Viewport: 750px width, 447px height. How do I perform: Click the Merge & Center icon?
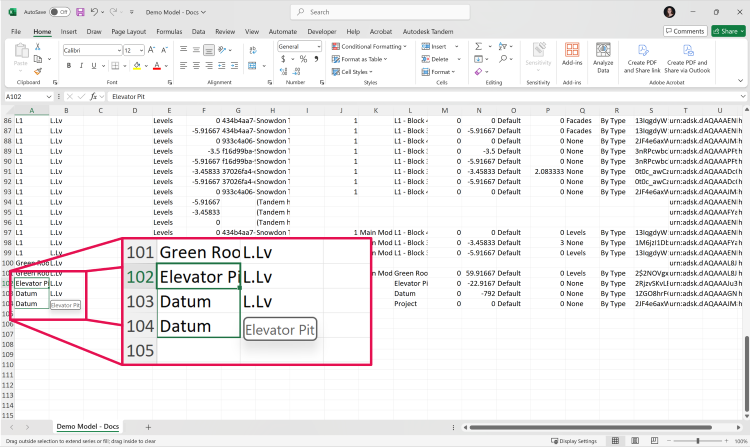click(253, 65)
